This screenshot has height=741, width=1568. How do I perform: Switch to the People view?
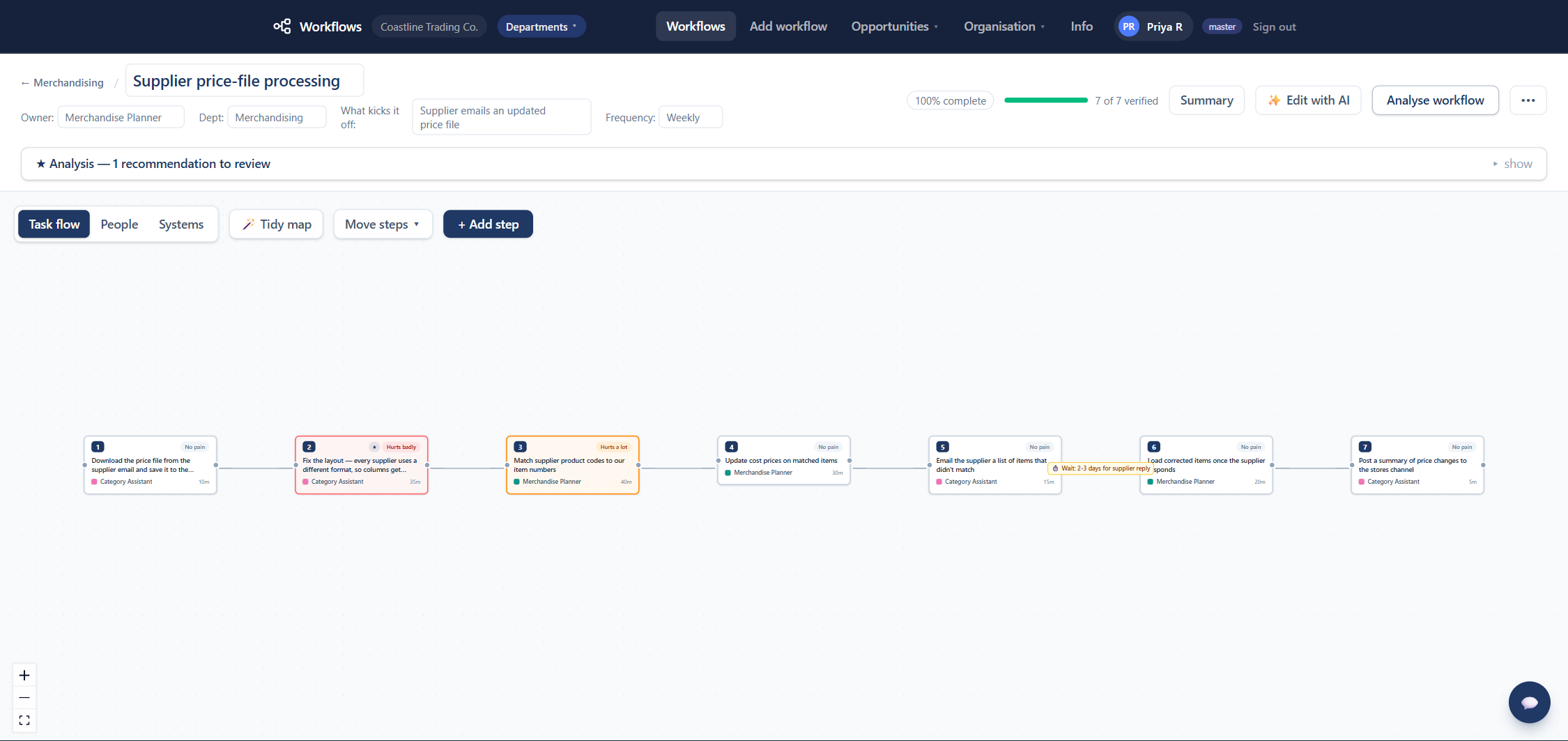(119, 224)
